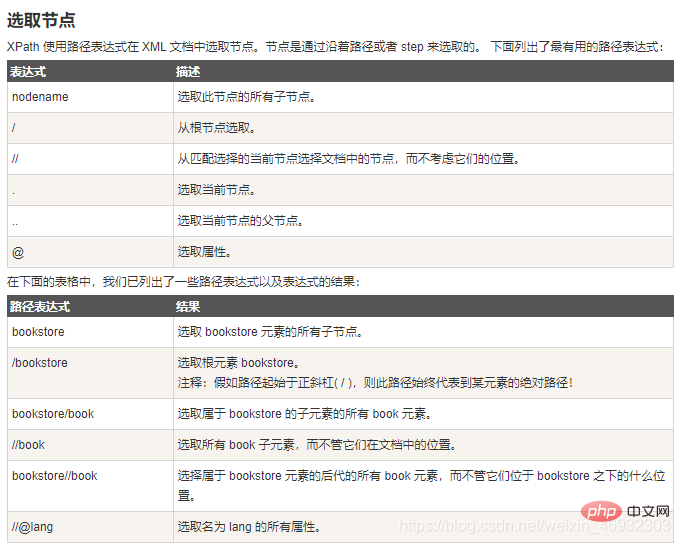Click result 选取名为 lang 的所有属性
The height and width of the screenshot is (544, 680).
point(249,527)
